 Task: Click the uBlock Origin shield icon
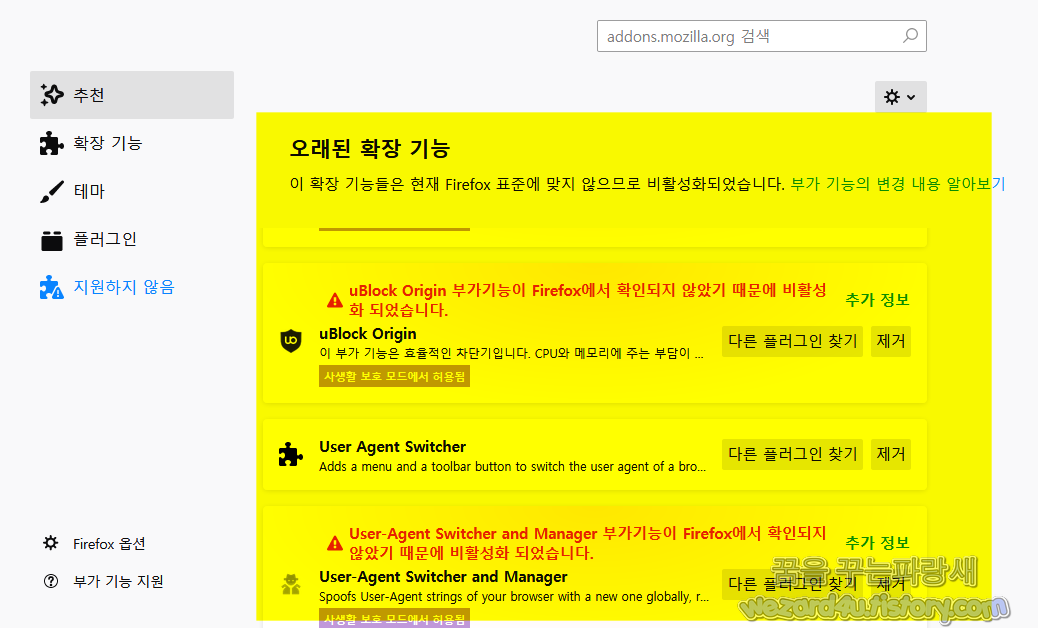click(x=291, y=341)
